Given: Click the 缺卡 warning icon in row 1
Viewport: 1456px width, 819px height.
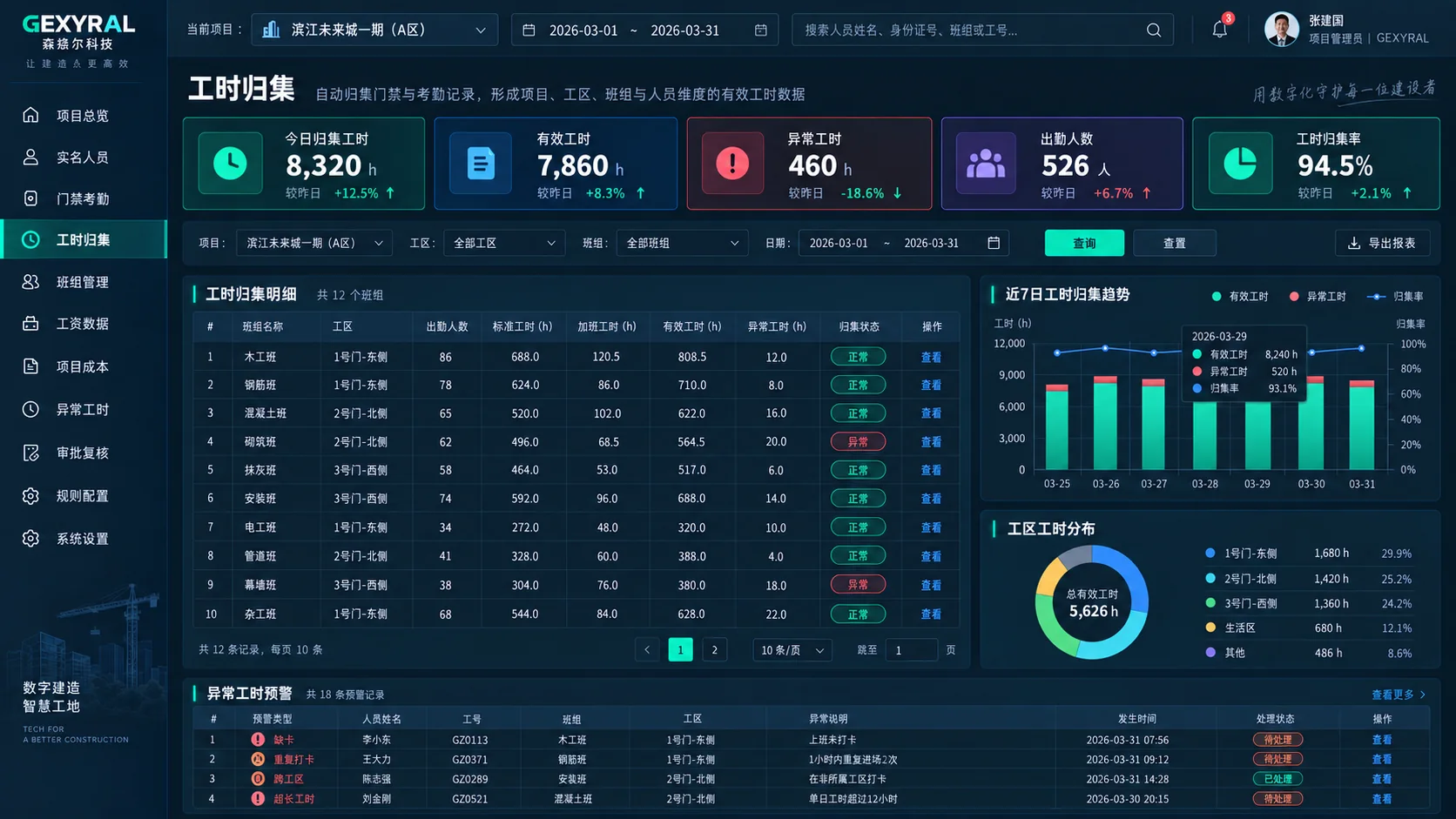Looking at the screenshot, I should coord(258,740).
